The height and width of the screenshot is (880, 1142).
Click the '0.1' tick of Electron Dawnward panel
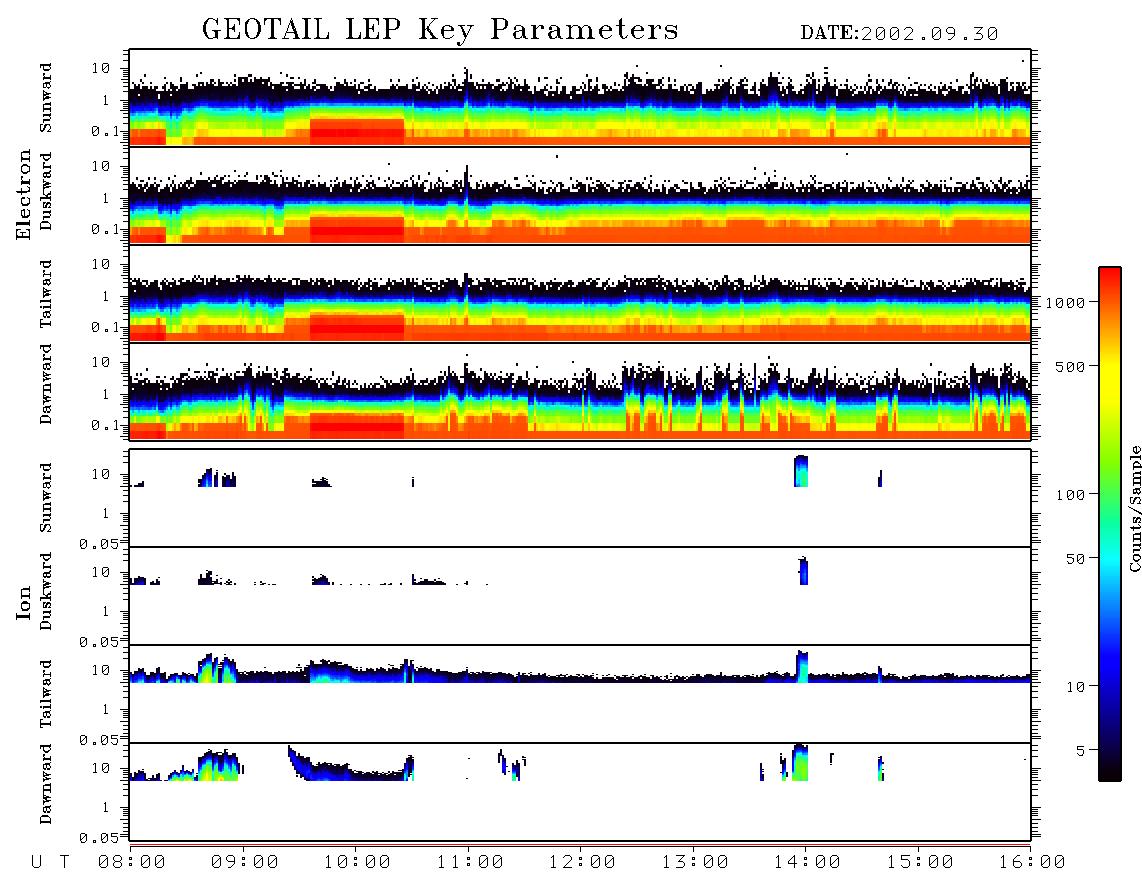point(108,425)
